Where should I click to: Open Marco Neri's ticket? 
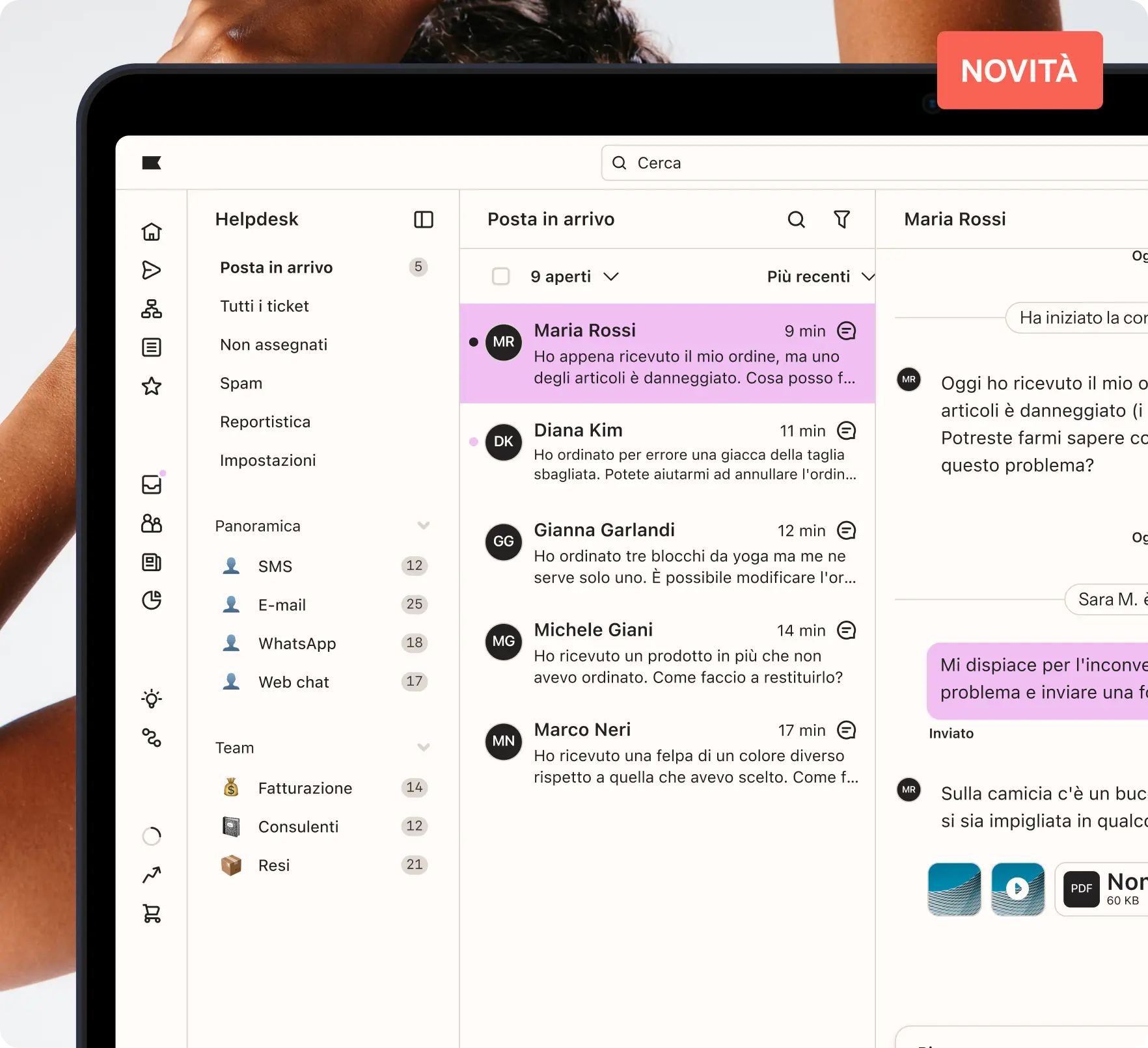[x=667, y=753]
